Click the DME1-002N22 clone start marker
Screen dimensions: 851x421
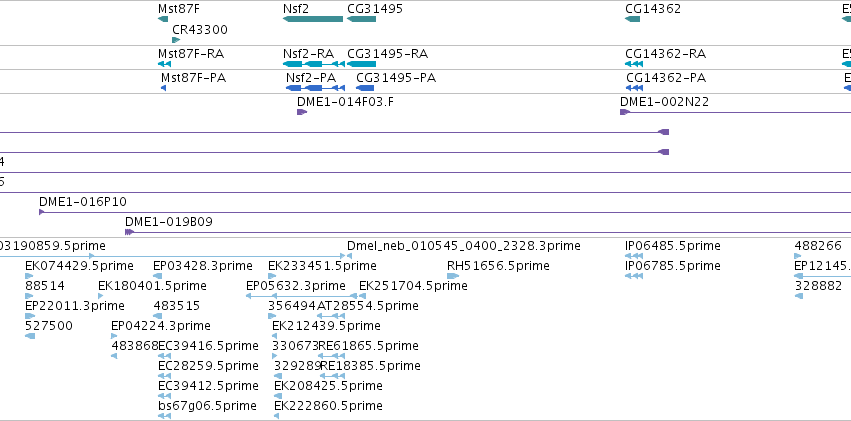pos(625,112)
